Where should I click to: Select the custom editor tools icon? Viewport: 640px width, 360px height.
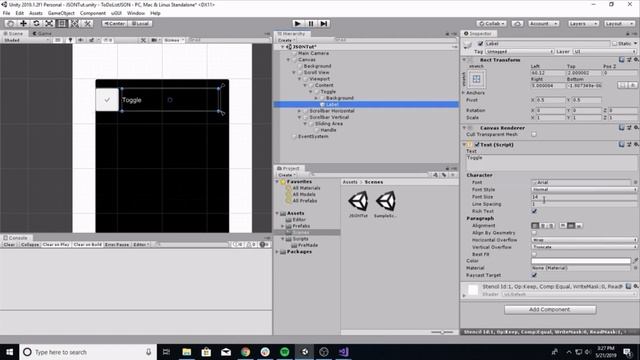point(88,23)
